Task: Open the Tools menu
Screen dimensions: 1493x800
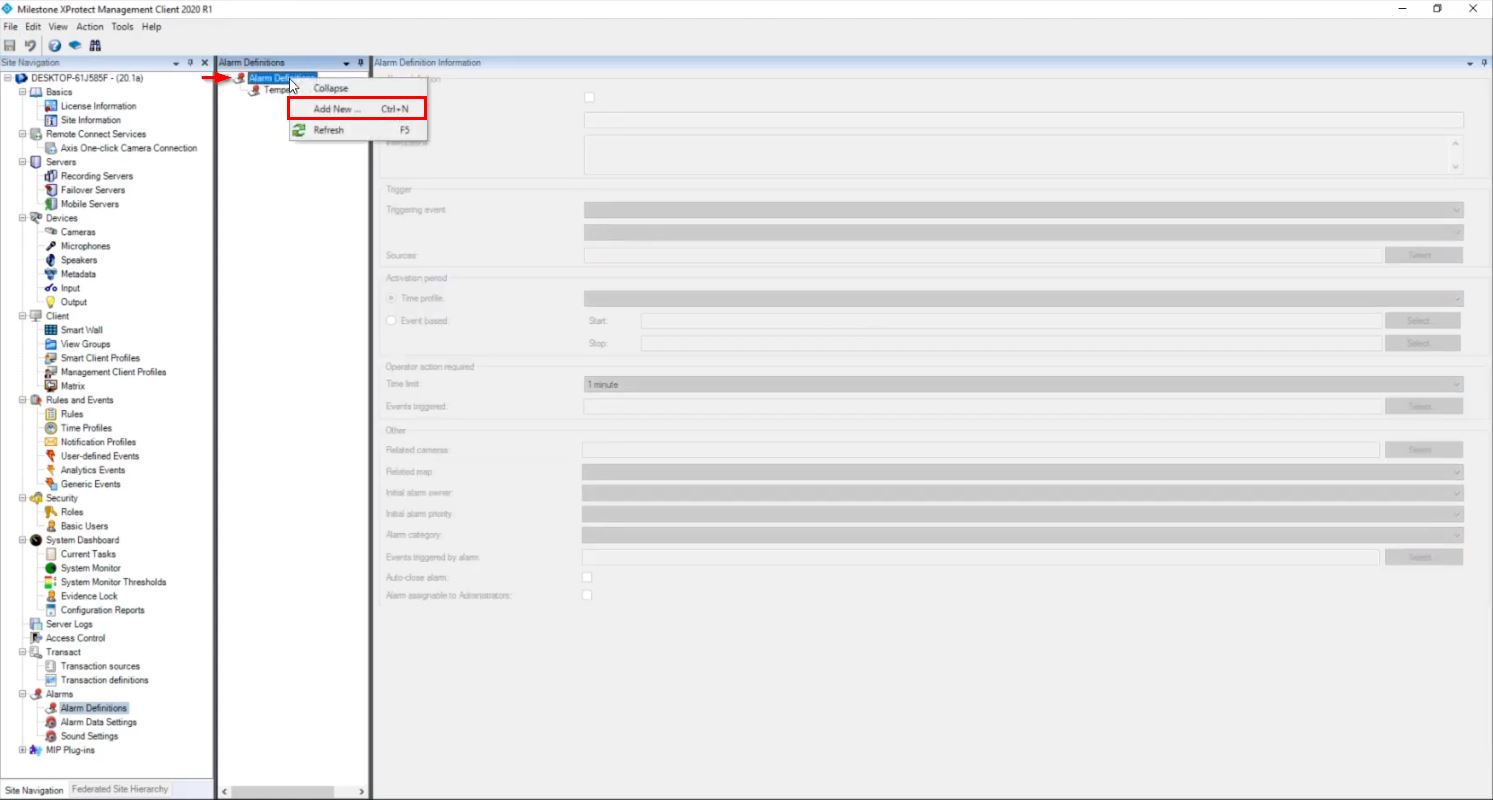Action: tap(122, 27)
